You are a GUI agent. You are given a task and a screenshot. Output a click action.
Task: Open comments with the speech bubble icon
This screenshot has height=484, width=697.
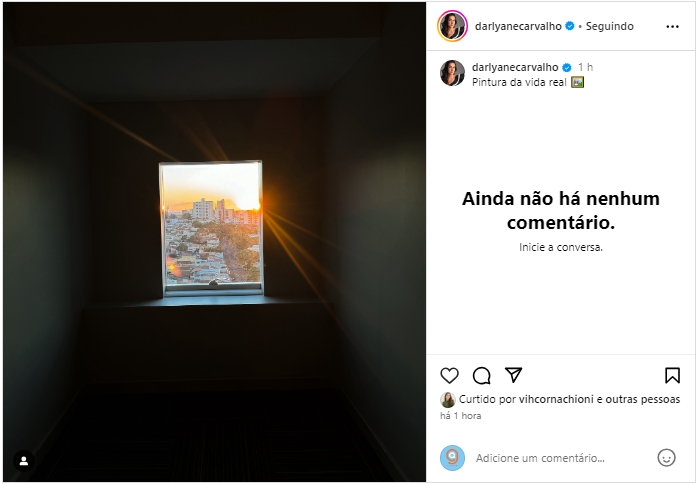(x=481, y=376)
